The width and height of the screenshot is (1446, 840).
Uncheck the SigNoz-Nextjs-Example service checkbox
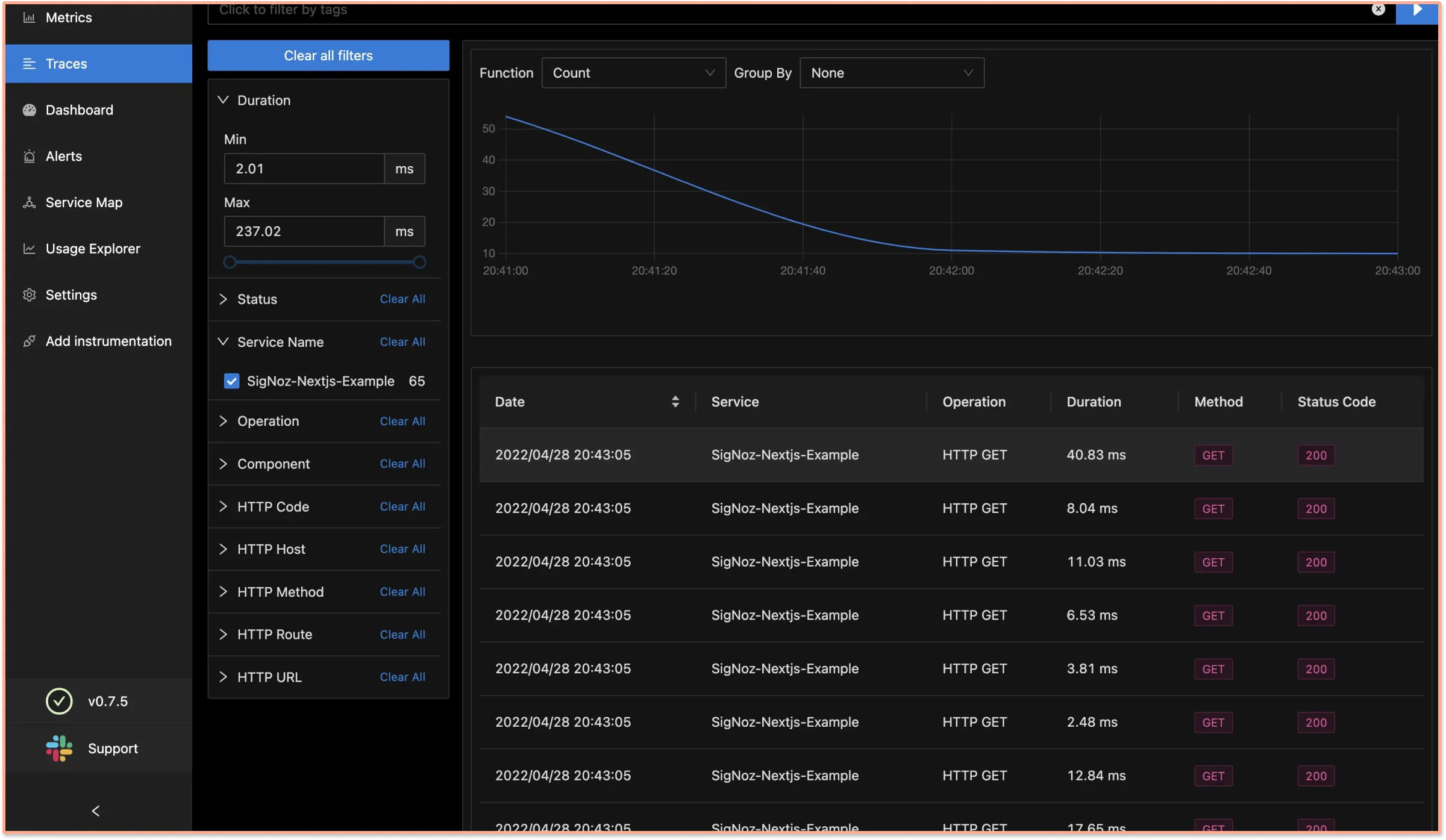click(231, 381)
